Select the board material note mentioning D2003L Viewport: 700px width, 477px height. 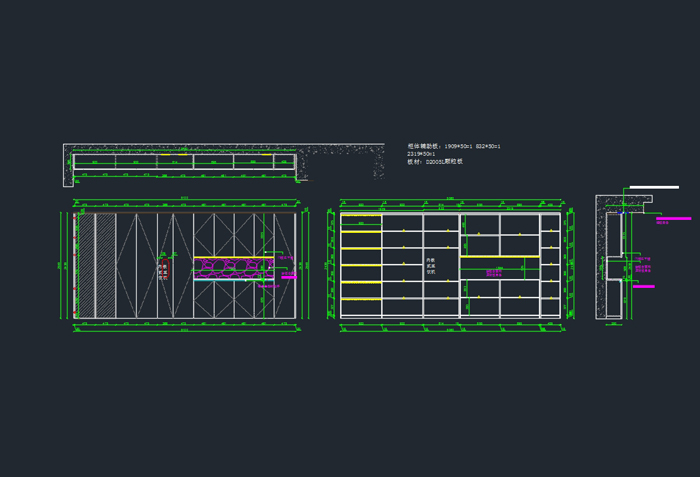click(435, 161)
